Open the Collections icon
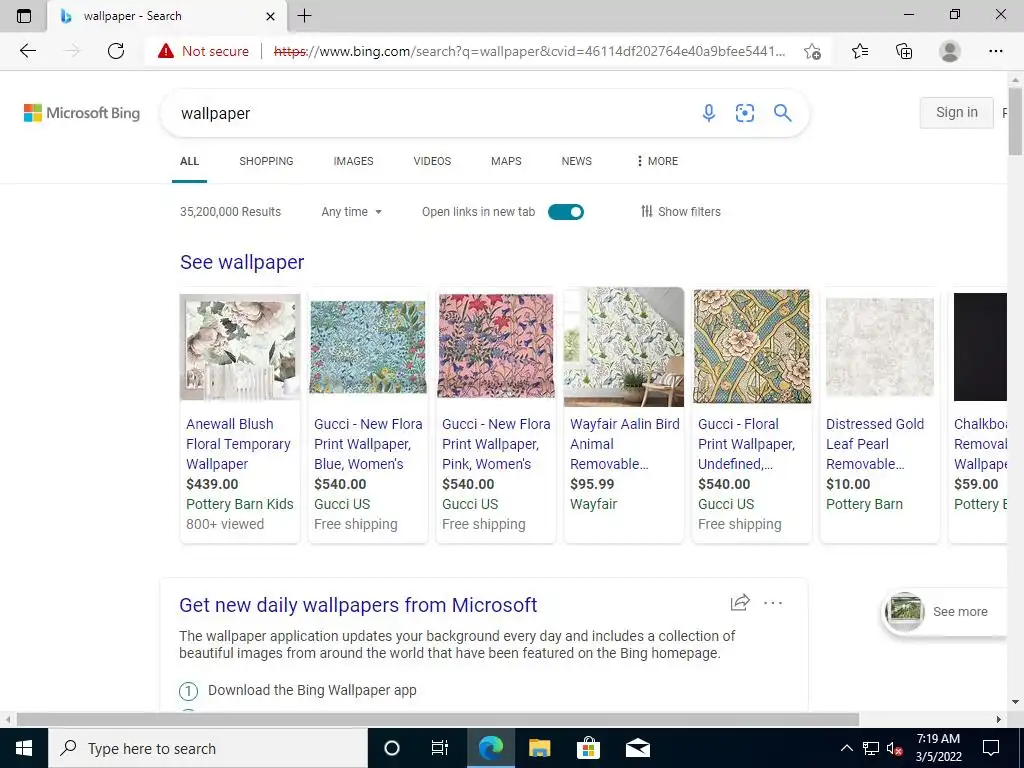 [904, 51]
